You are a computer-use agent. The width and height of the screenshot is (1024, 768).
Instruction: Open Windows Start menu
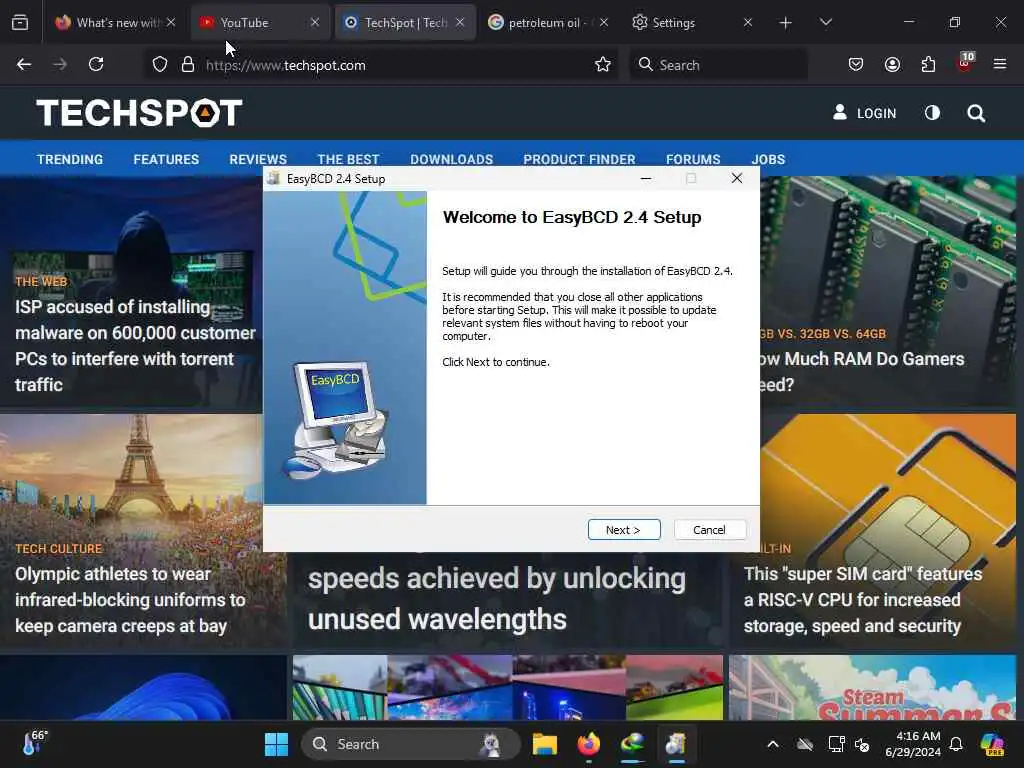pyautogui.click(x=276, y=744)
